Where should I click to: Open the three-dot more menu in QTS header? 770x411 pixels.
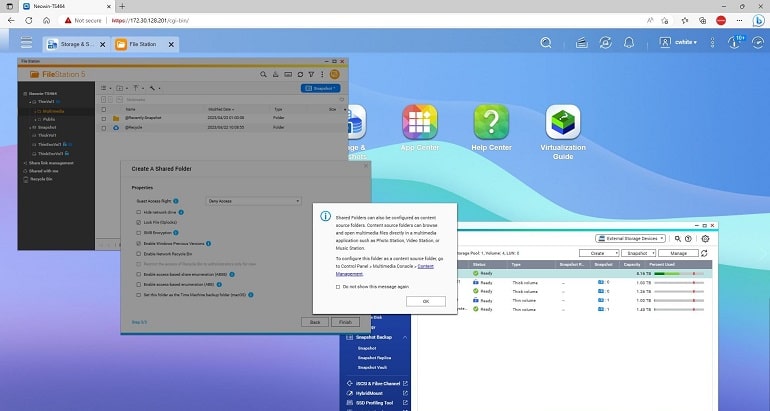pyautogui.click(x=712, y=43)
